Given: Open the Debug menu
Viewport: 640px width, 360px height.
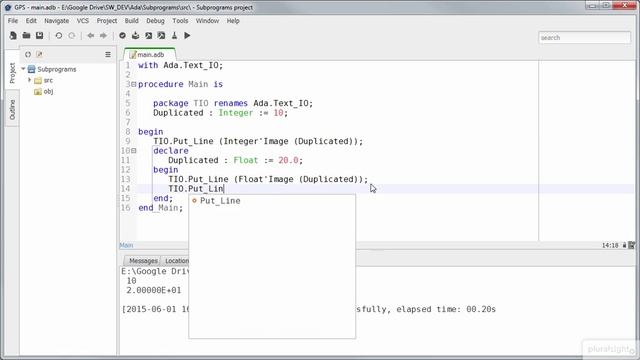Looking at the screenshot, I should (155, 20).
